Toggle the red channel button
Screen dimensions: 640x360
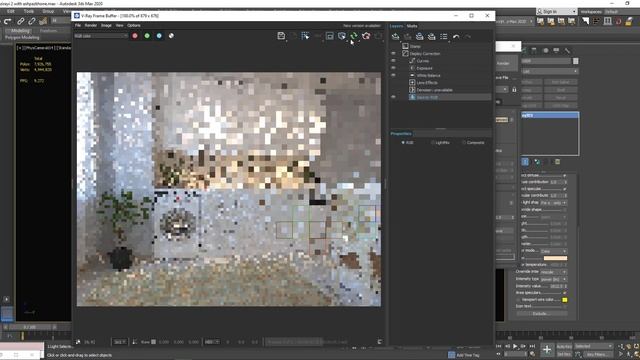point(135,36)
